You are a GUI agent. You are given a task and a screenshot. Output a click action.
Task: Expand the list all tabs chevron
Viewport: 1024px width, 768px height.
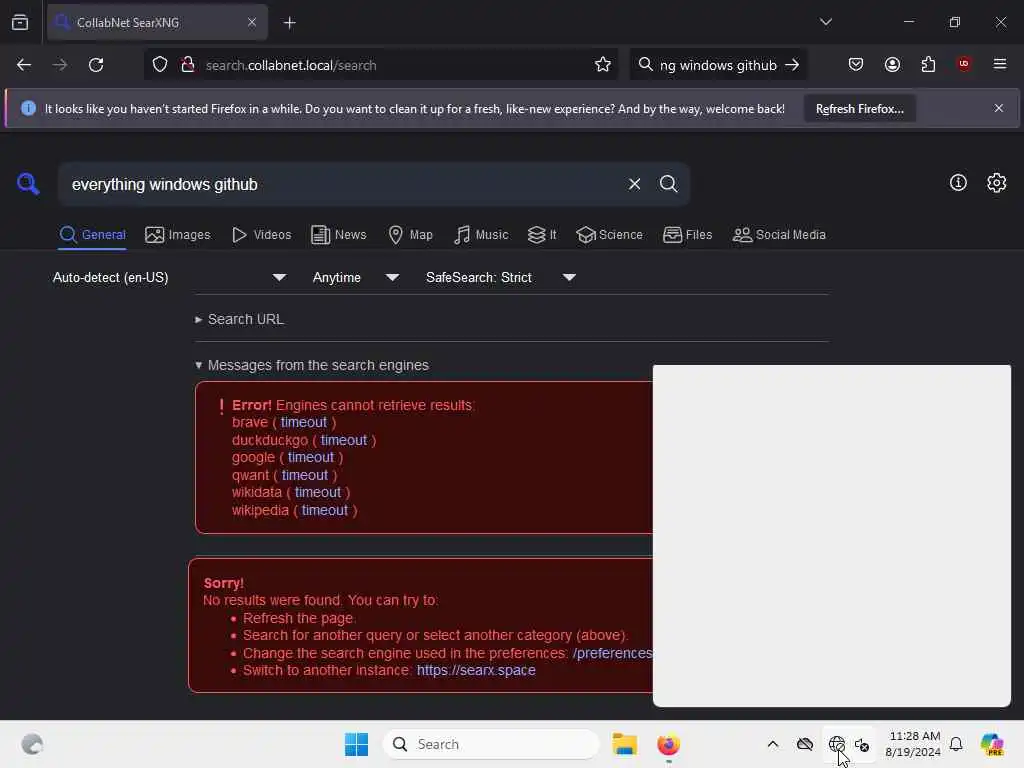[825, 22]
